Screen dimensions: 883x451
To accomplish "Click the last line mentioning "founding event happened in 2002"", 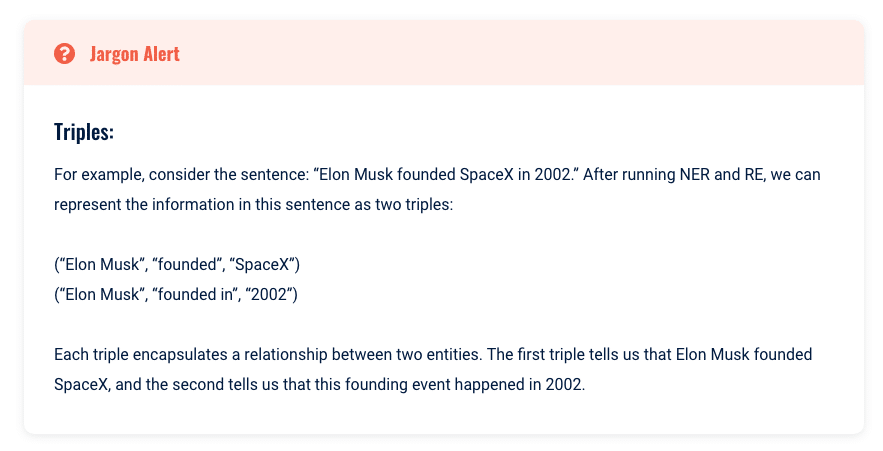I will tap(319, 384).
